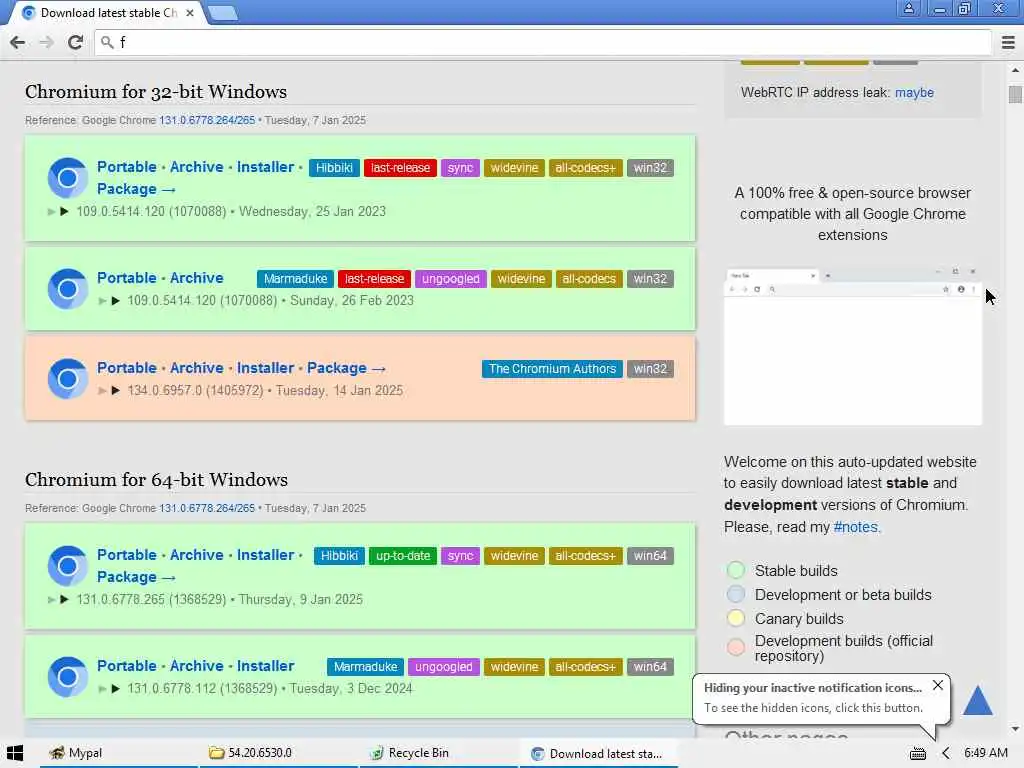
Task: Reload the page with refresh icon
Action: click(75, 42)
